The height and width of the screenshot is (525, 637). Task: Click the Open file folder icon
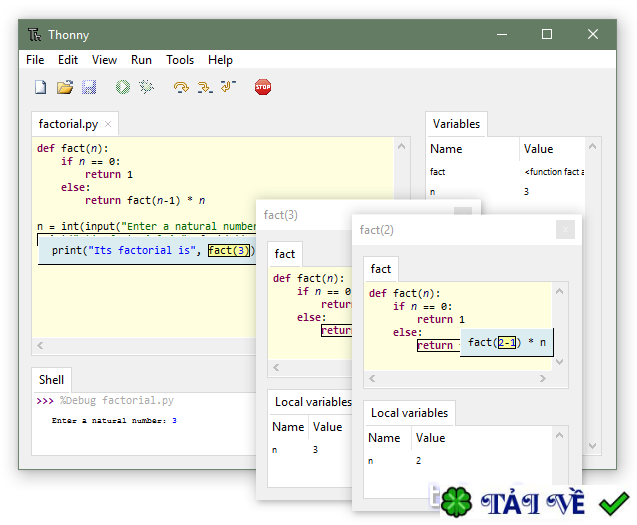click(65, 88)
